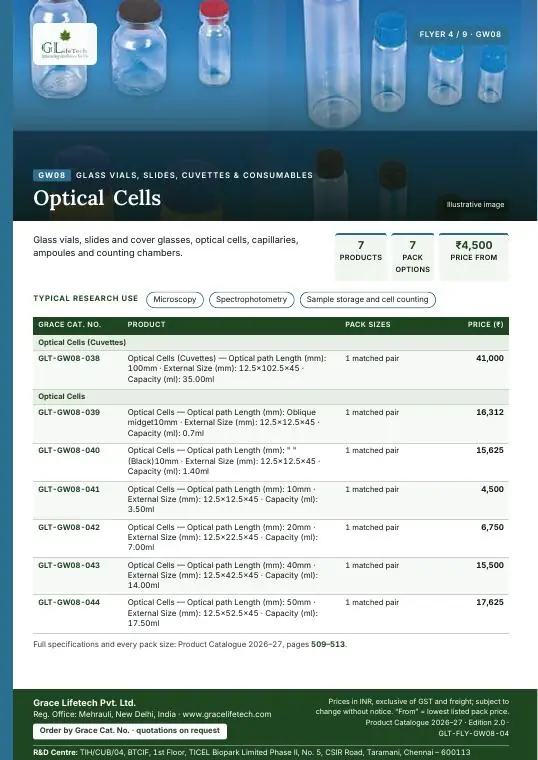Click the Price (₹) column header

[485, 324]
